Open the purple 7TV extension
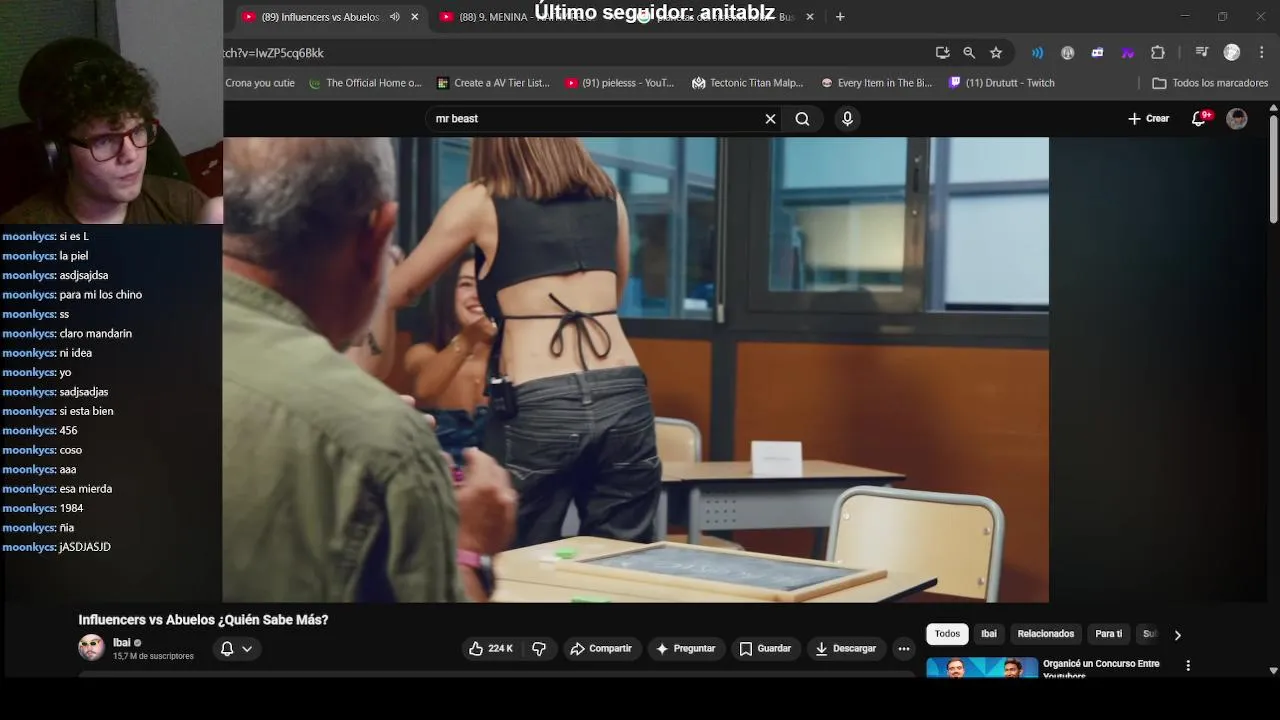 click(x=1127, y=53)
